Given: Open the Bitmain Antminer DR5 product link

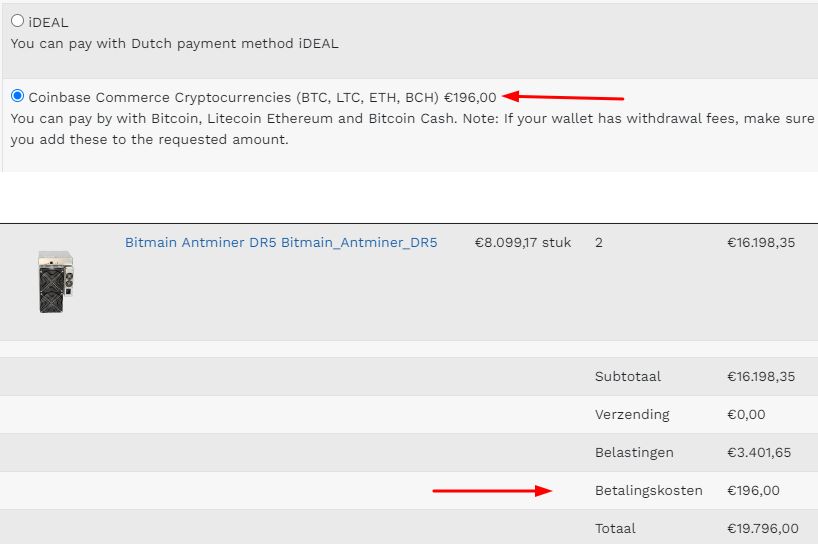Looking at the screenshot, I should tap(280, 242).
